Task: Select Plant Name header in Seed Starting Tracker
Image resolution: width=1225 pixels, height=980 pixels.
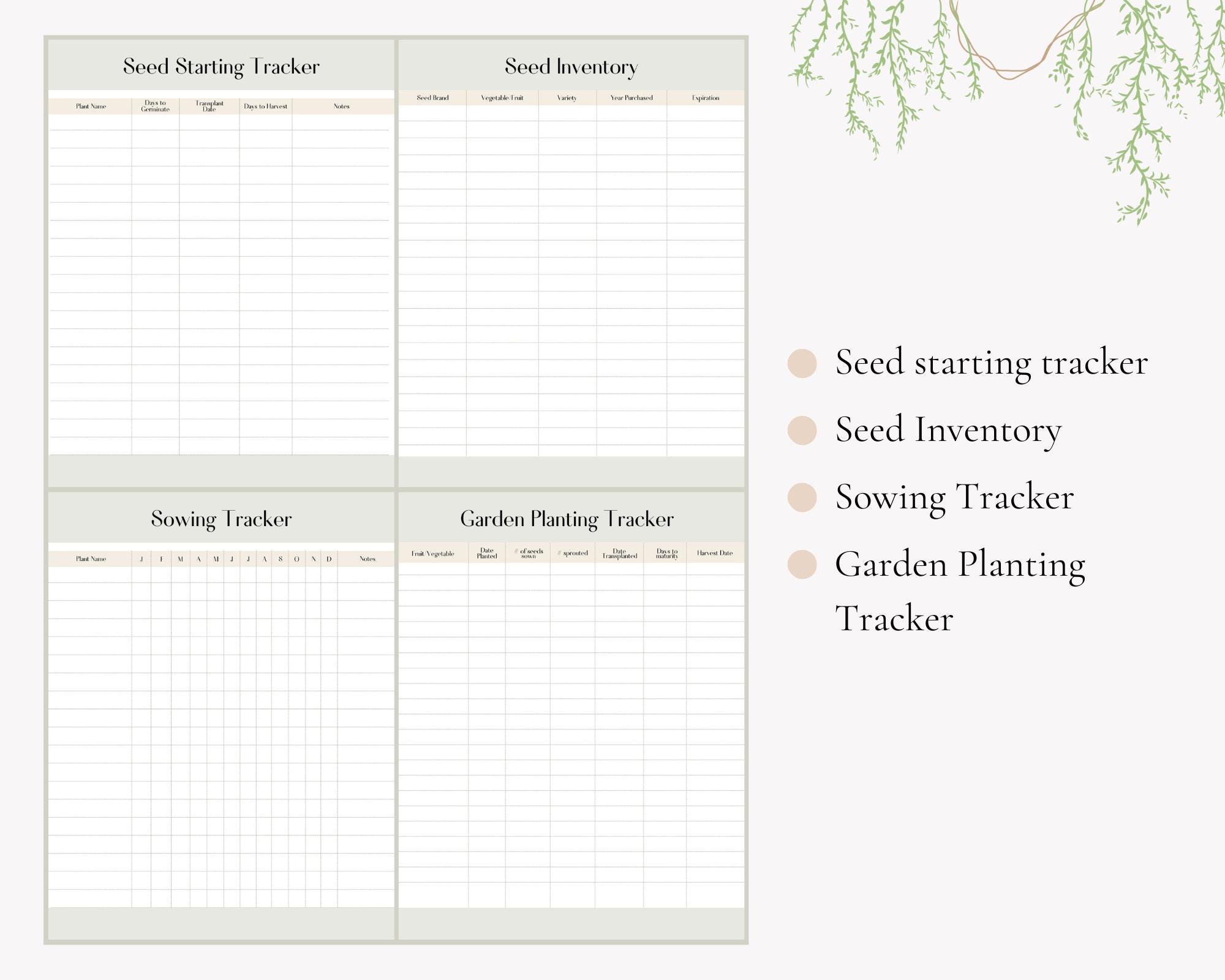Action: pyautogui.click(x=91, y=107)
